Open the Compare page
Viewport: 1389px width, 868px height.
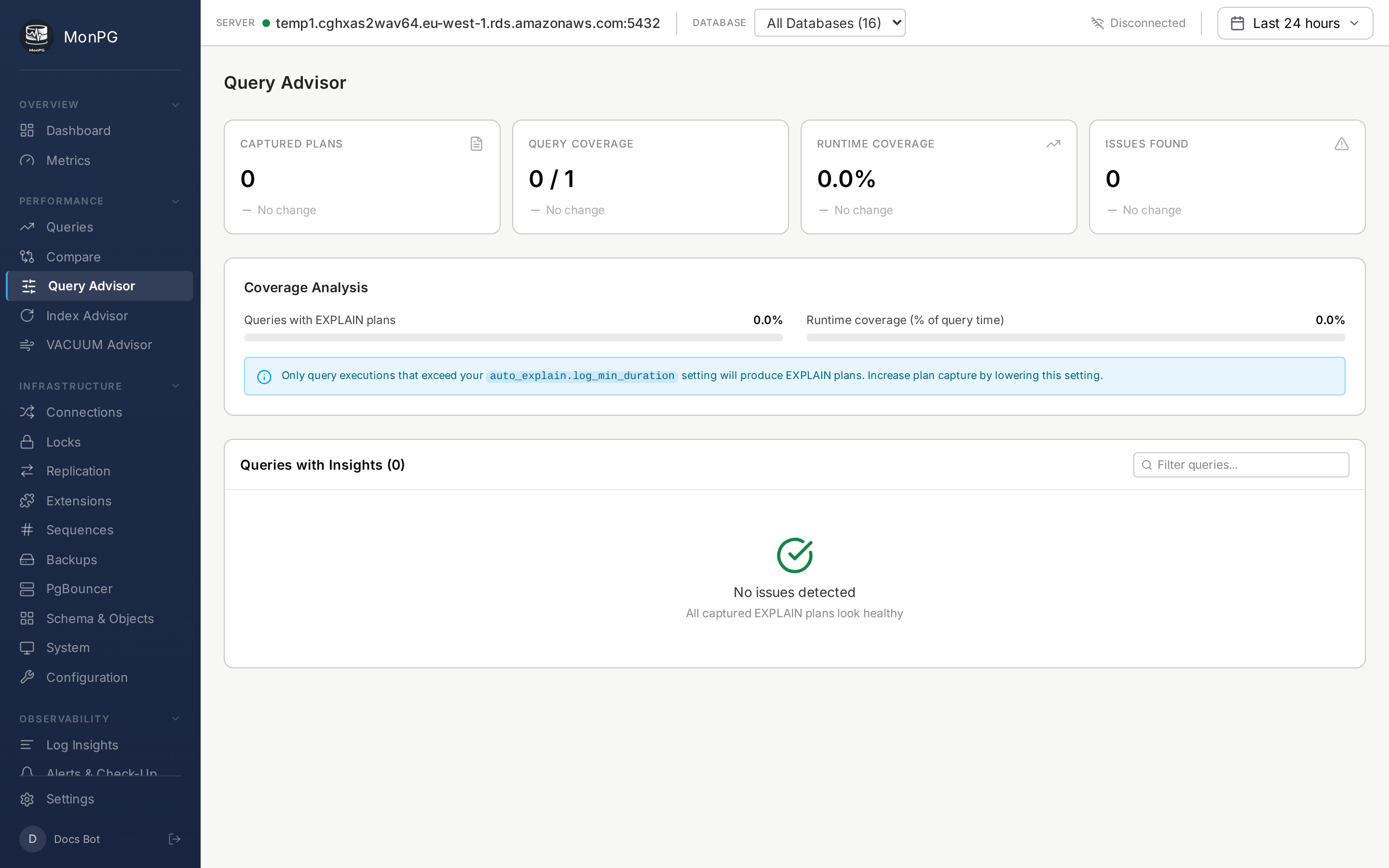(99, 257)
